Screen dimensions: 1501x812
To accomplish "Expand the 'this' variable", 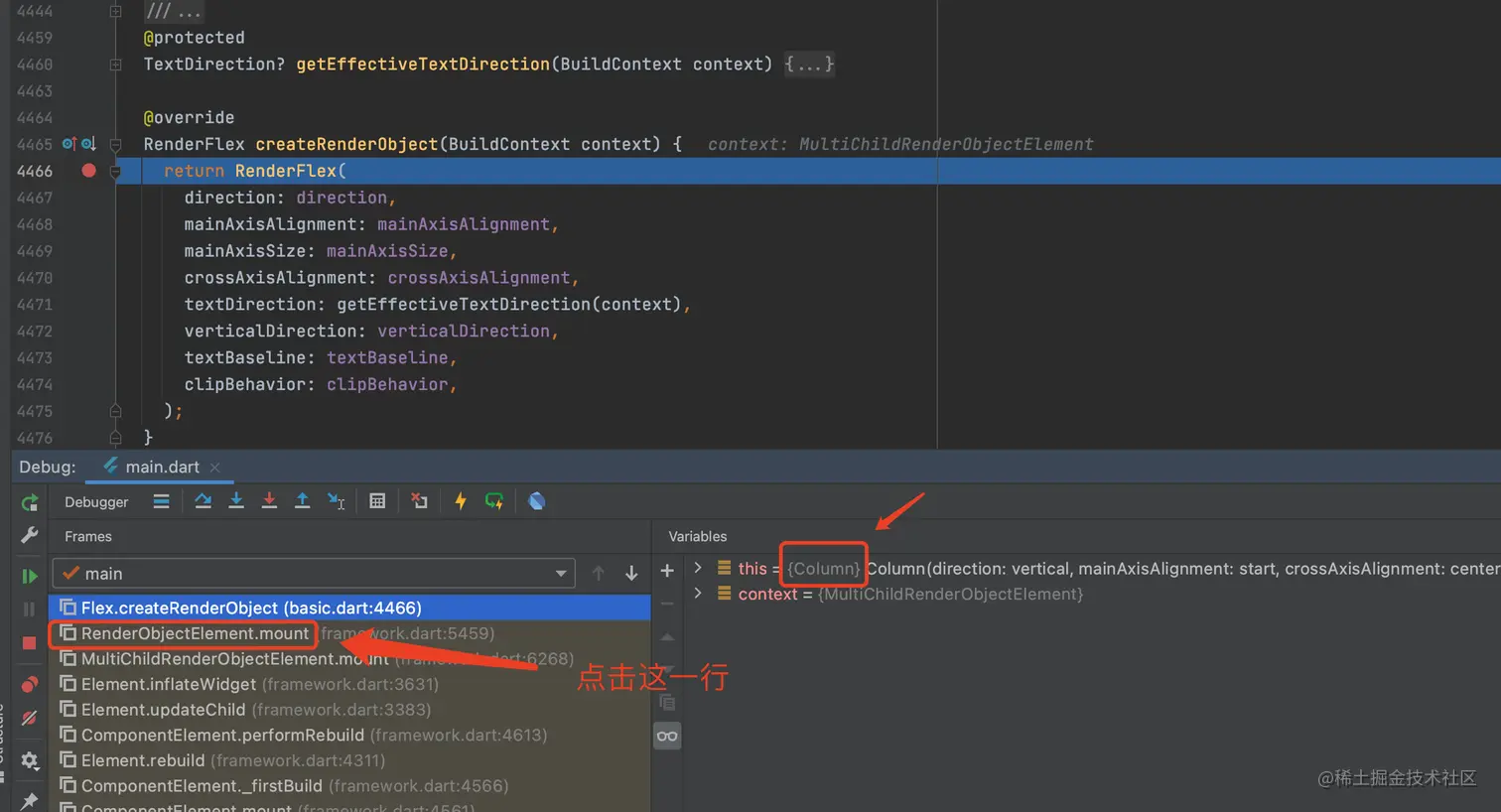I will [698, 568].
